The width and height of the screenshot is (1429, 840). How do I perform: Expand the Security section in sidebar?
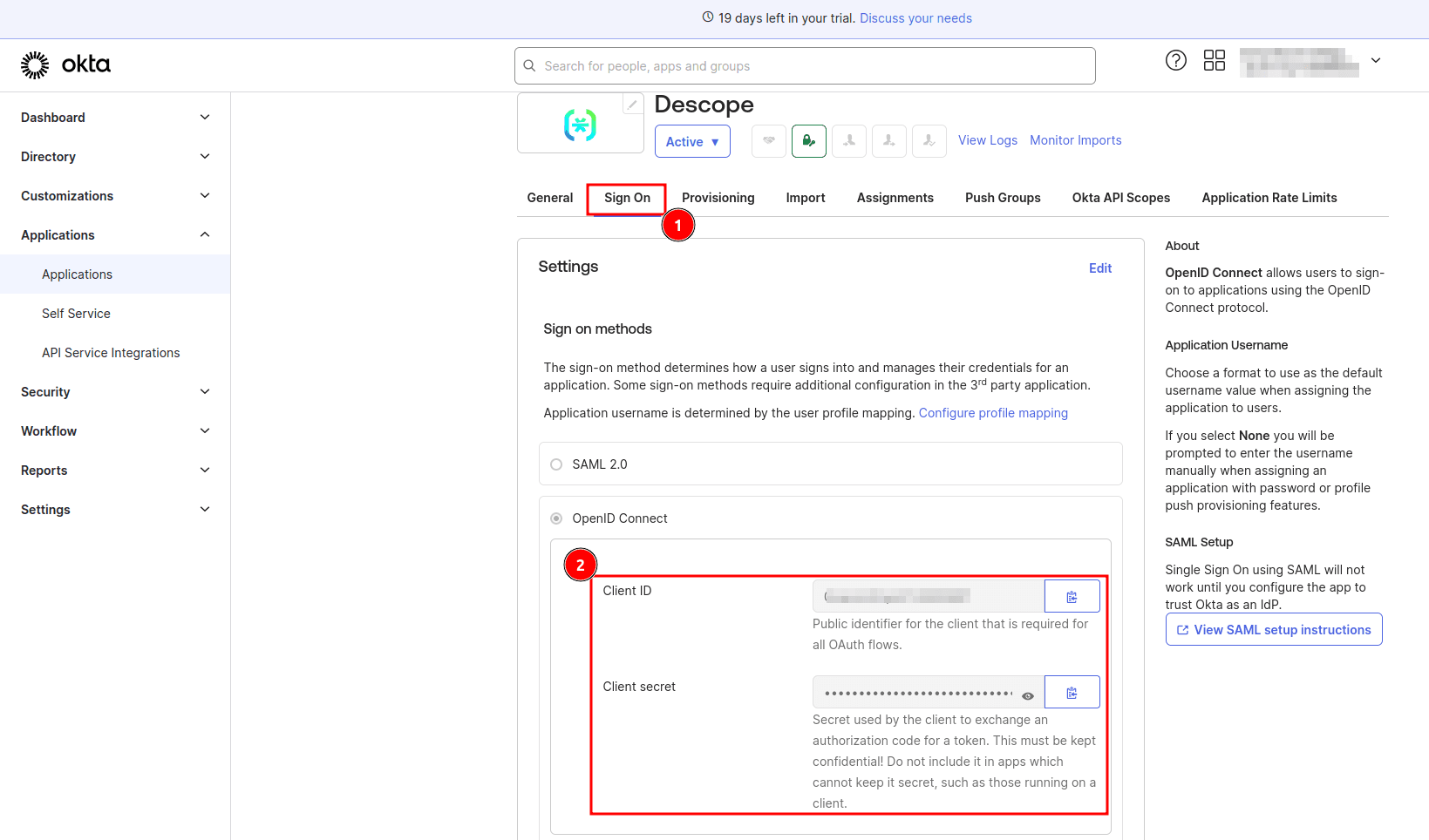click(x=115, y=392)
